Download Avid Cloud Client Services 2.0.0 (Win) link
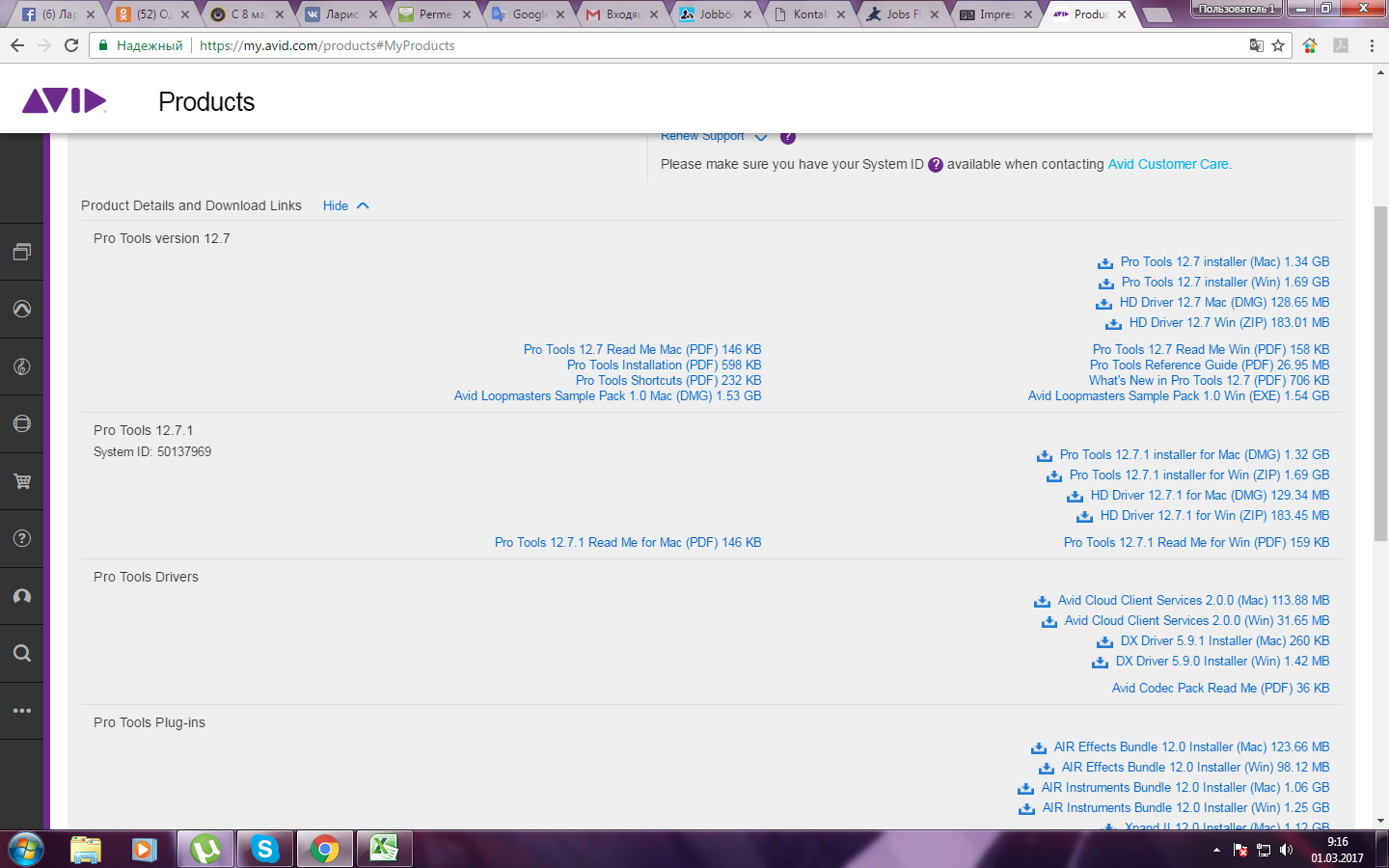1389x868 pixels. coord(1197,620)
